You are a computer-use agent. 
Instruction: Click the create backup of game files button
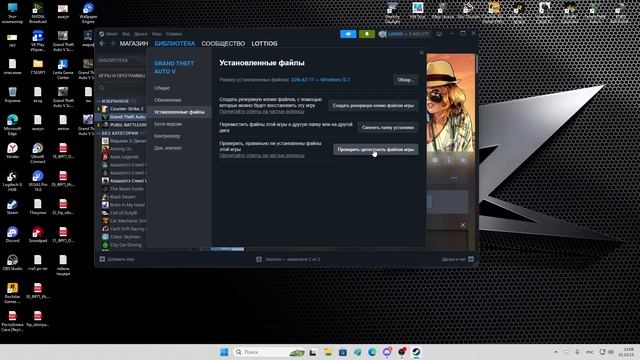click(373, 105)
